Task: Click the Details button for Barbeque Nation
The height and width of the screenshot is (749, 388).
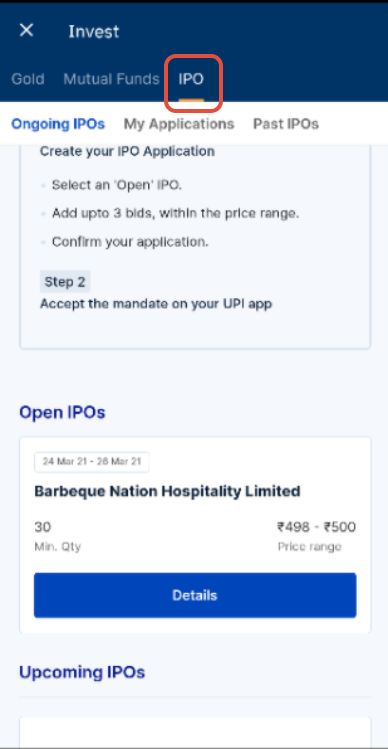Action: [195, 595]
